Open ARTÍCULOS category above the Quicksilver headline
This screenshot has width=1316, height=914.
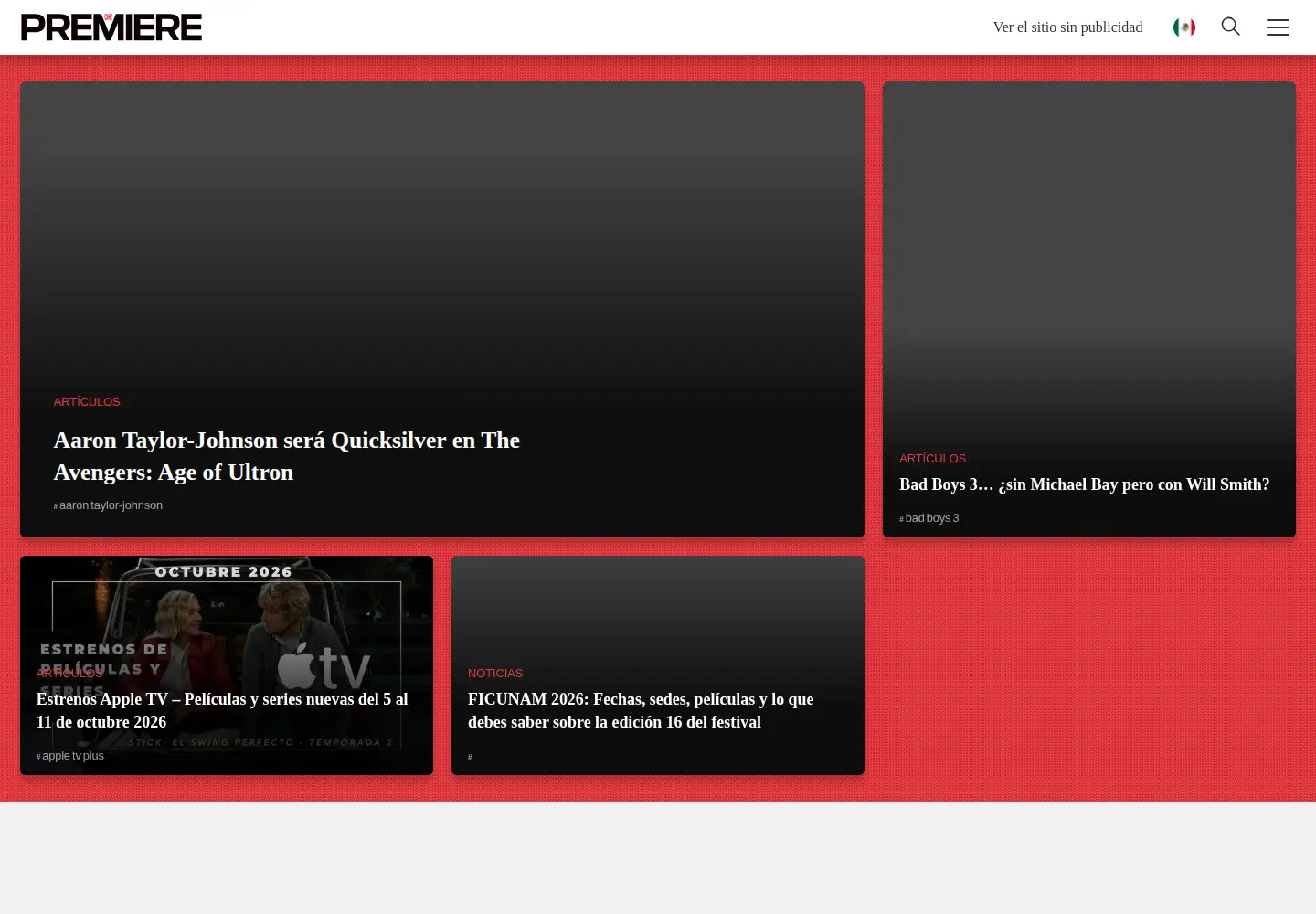tap(87, 401)
